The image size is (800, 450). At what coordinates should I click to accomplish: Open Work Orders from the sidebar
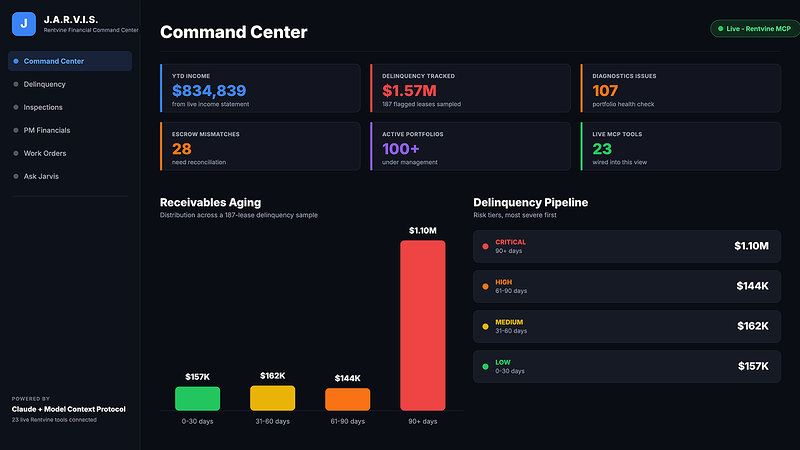tap(70, 153)
